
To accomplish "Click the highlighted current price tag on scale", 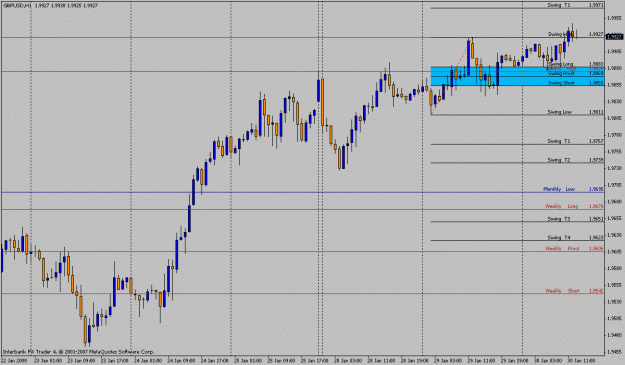I will pyautogui.click(x=614, y=37).
